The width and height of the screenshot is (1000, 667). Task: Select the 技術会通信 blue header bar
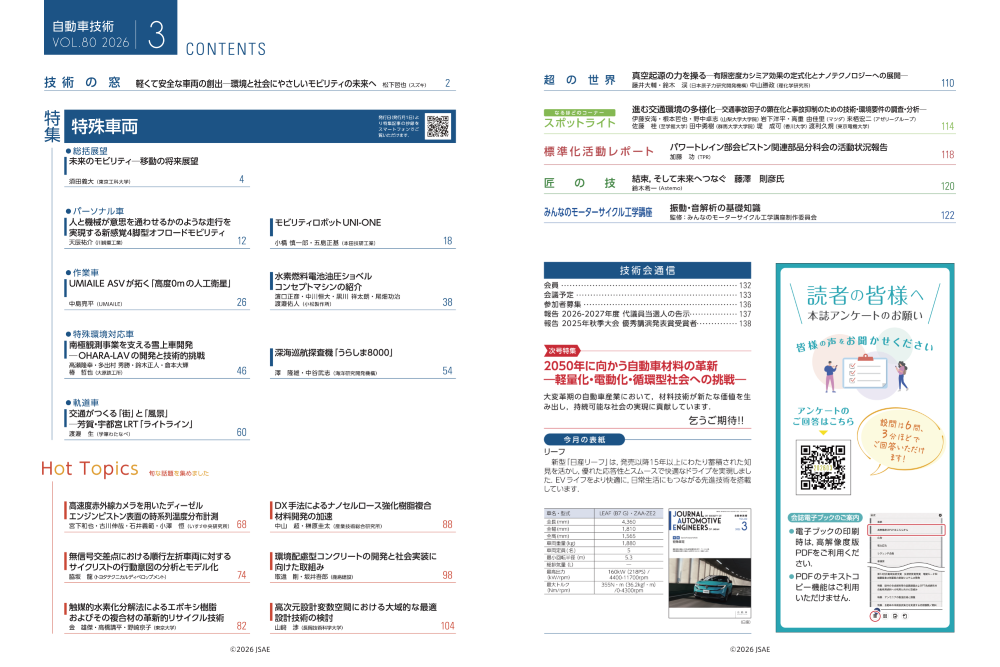(x=647, y=270)
